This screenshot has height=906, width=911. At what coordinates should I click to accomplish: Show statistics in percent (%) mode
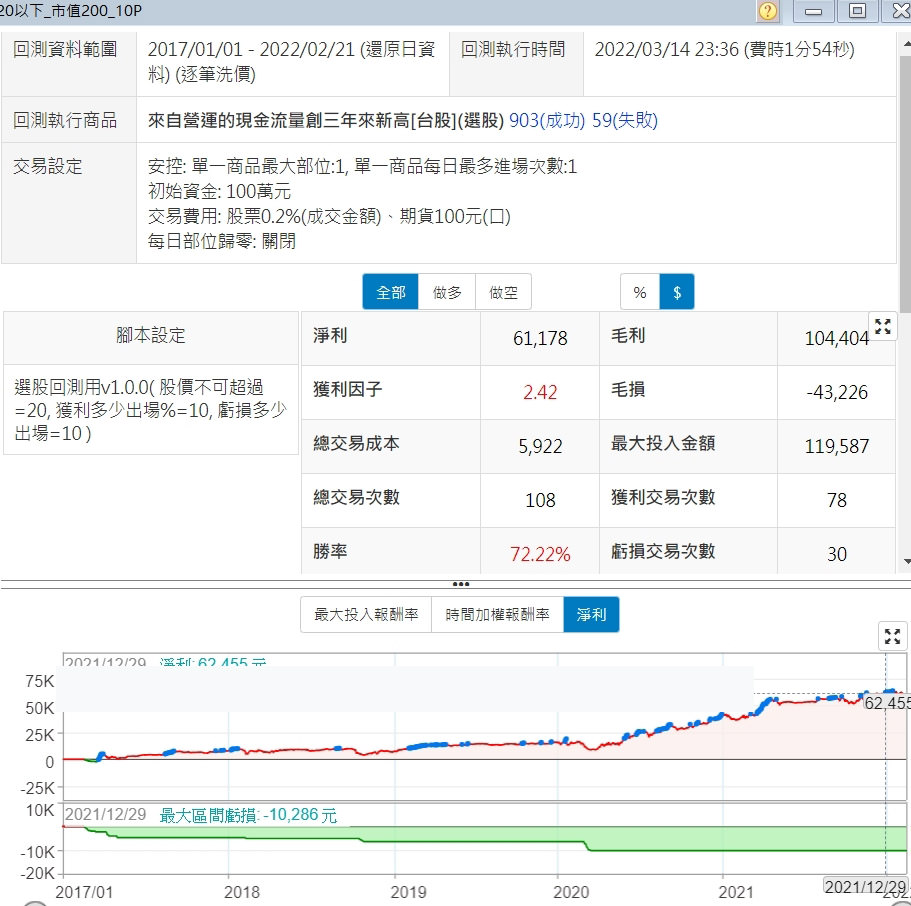click(x=640, y=292)
